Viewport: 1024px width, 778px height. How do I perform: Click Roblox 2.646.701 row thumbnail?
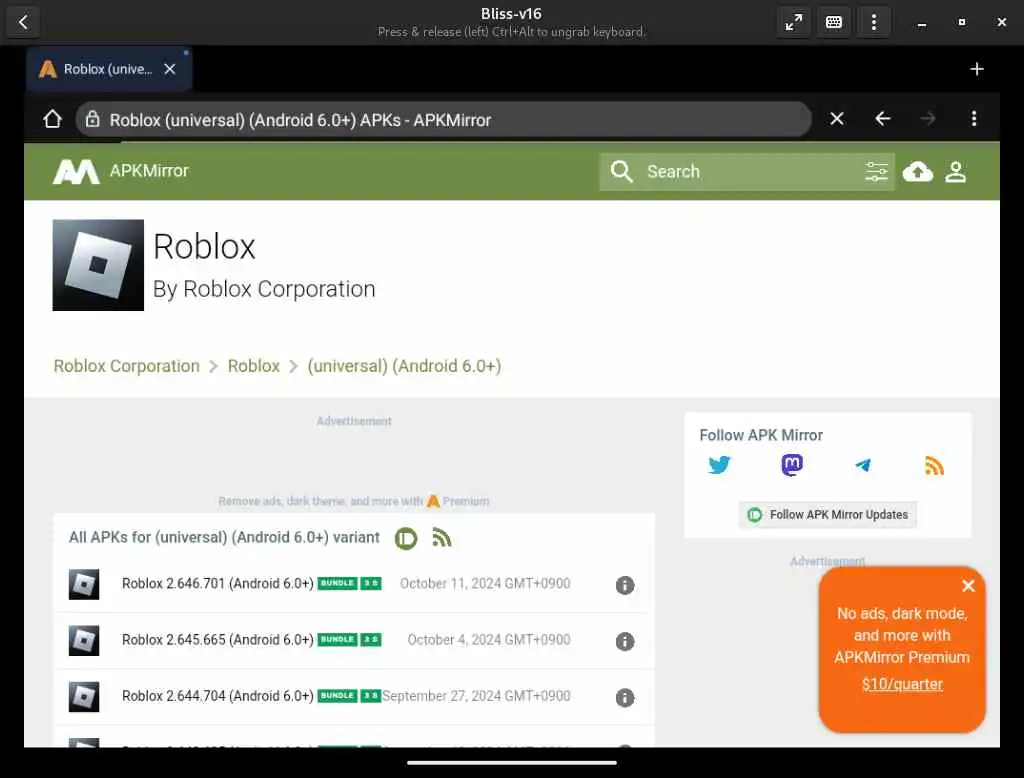pyautogui.click(x=84, y=585)
